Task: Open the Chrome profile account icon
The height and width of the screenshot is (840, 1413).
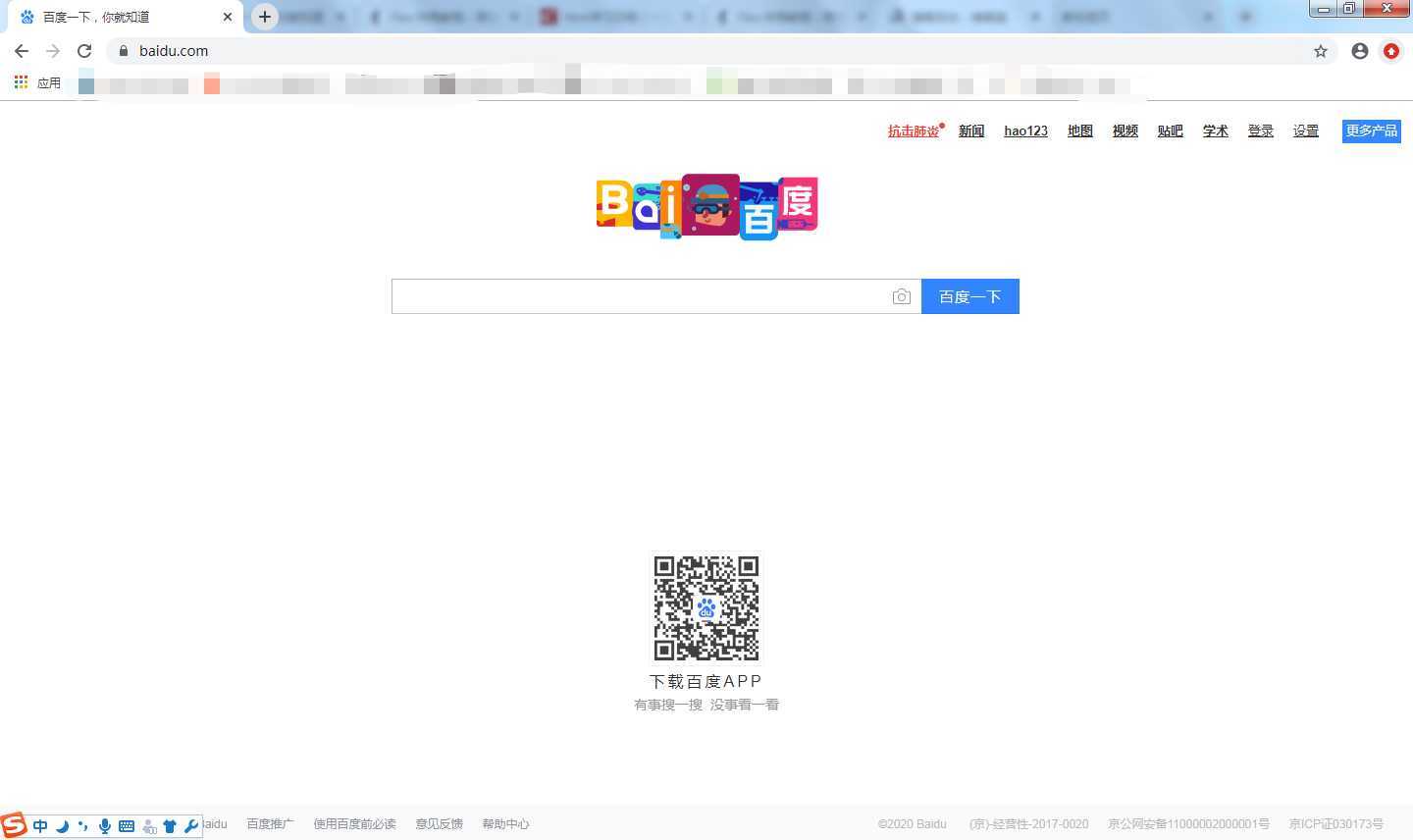Action: point(1360,51)
